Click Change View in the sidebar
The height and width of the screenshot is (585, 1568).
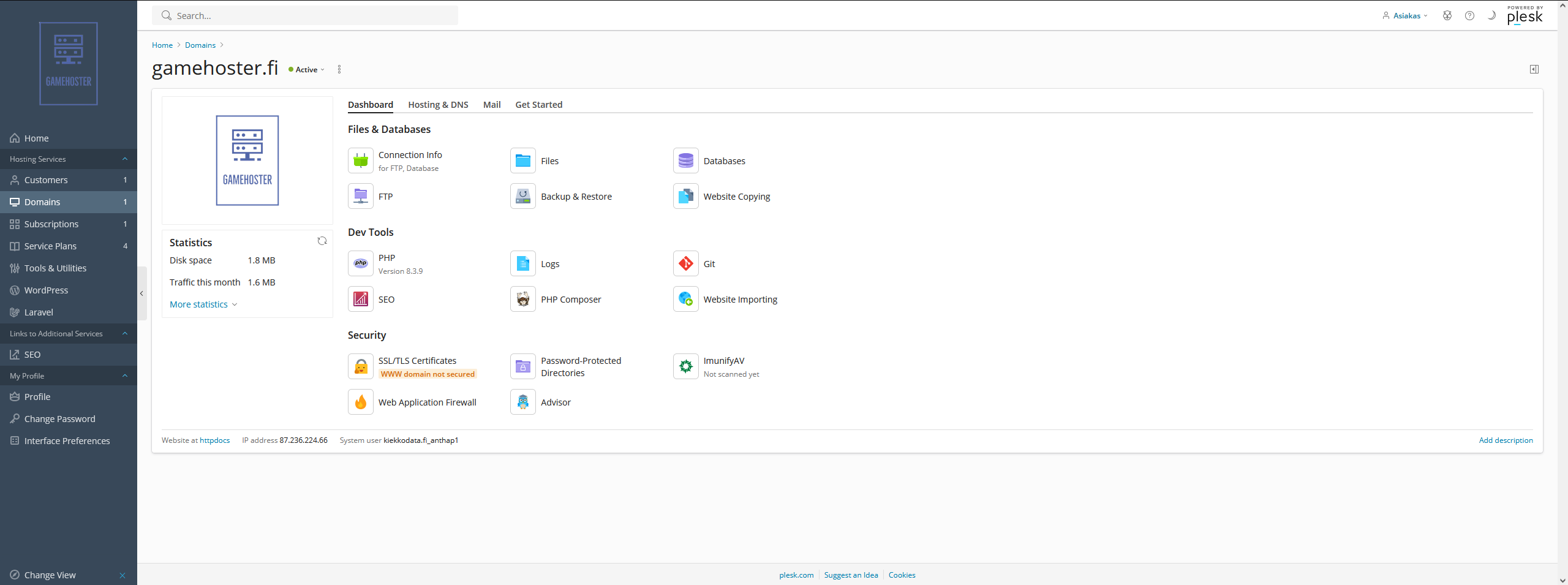tap(50, 575)
